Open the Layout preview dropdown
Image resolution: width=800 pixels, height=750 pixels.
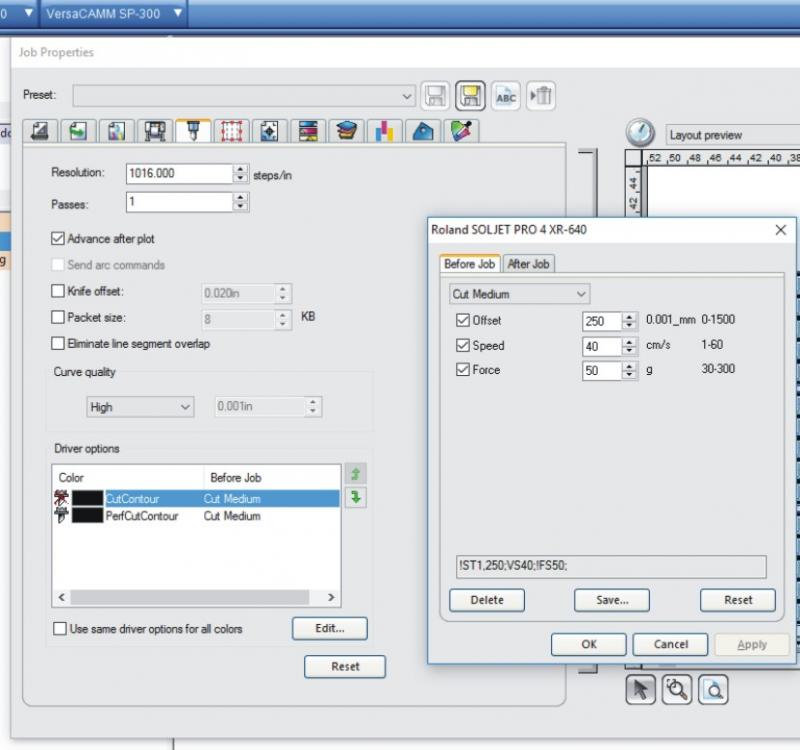pyautogui.click(x=733, y=135)
